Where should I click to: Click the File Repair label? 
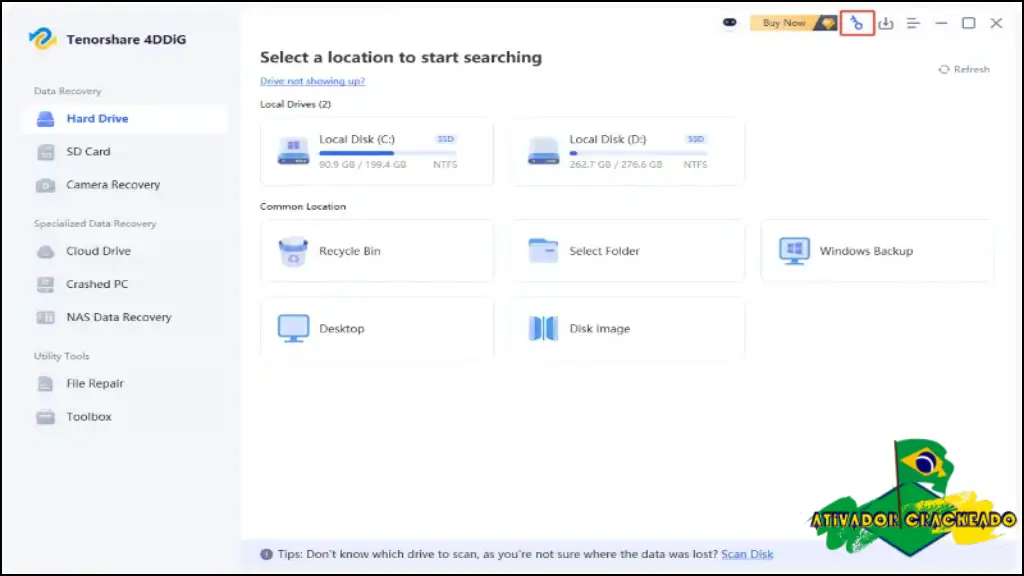(95, 384)
